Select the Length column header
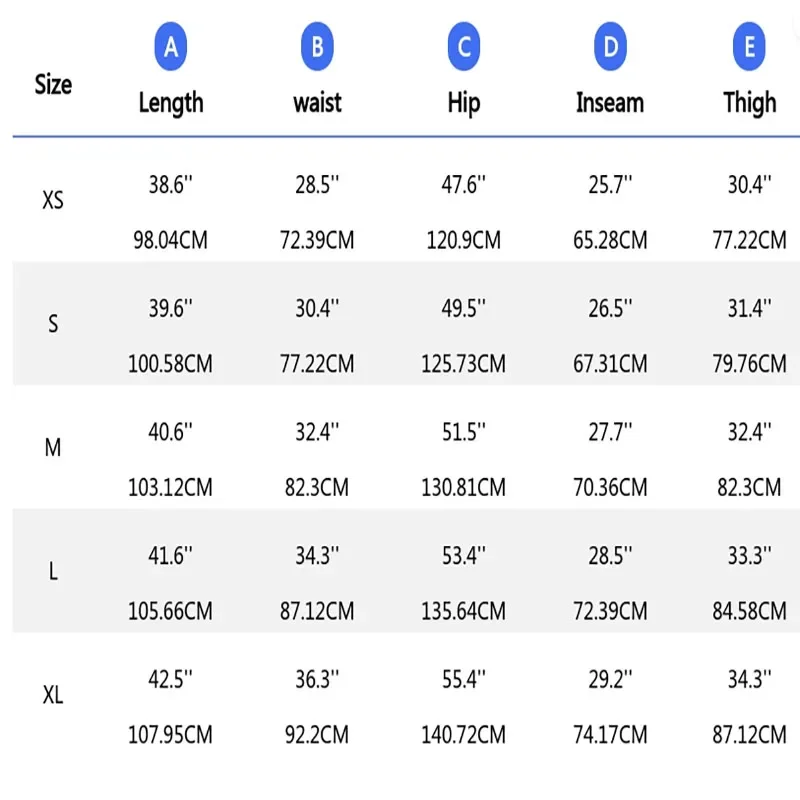 click(171, 103)
